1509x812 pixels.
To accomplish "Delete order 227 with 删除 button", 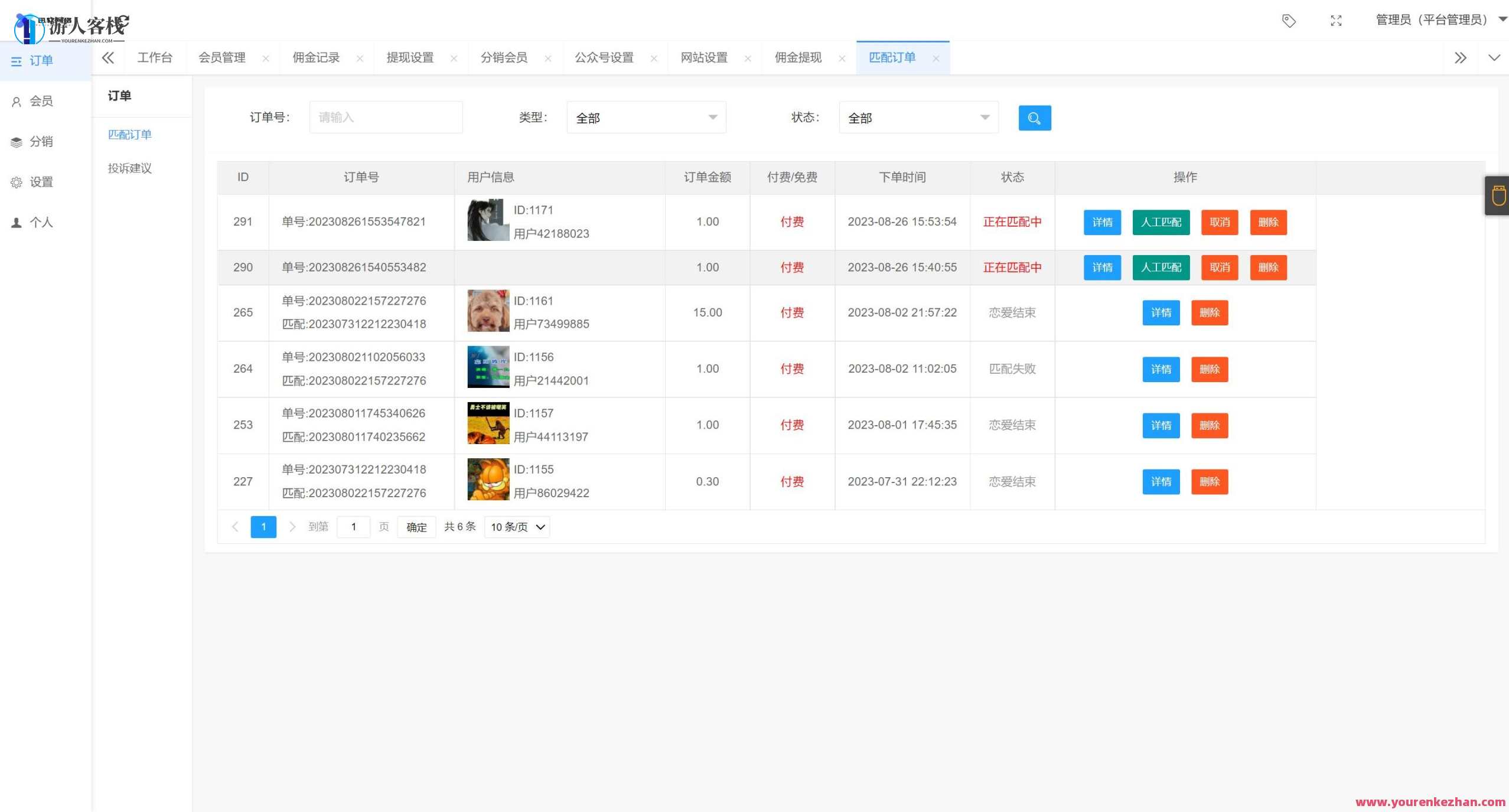I will (1210, 481).
